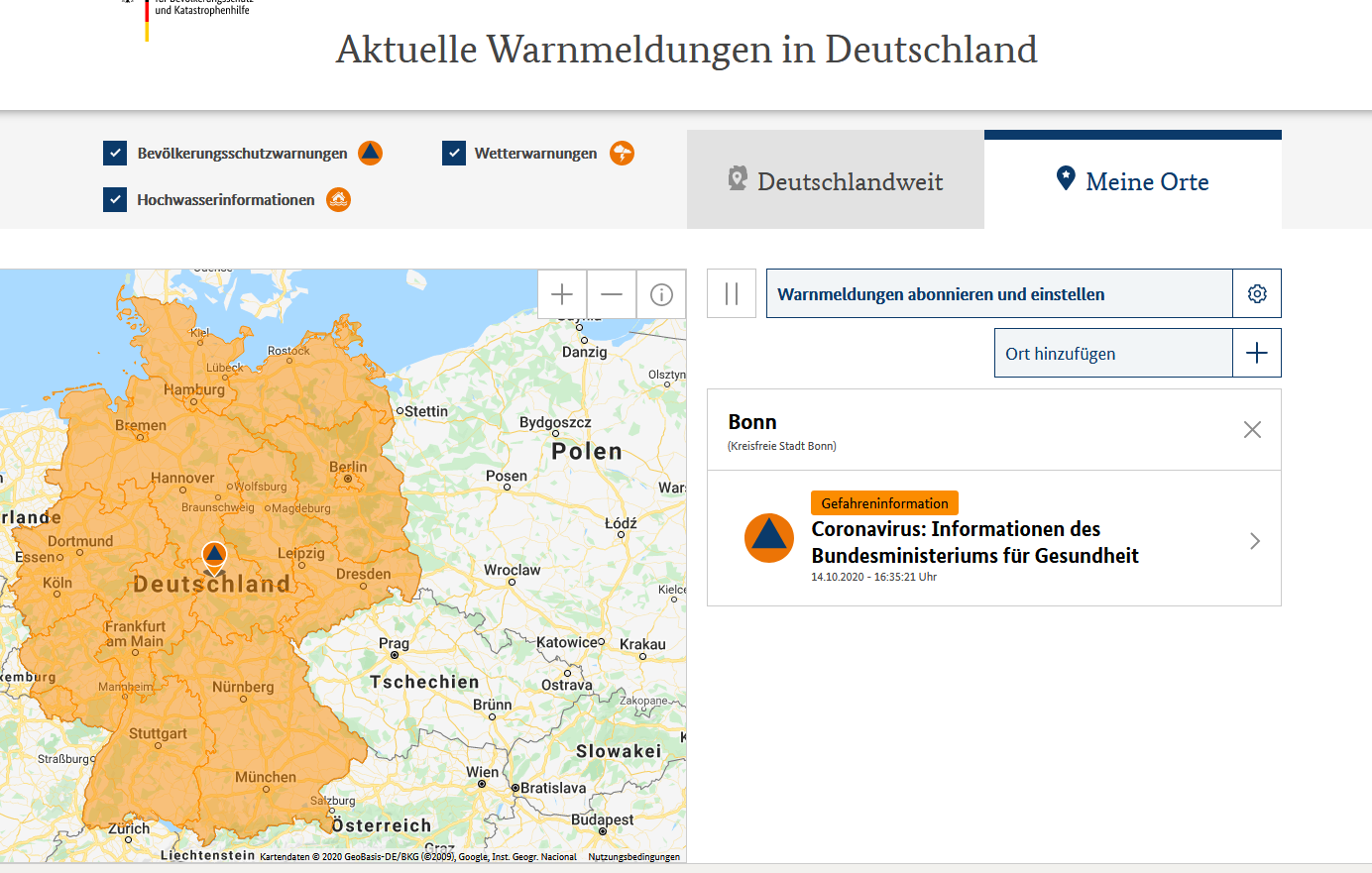Switch to the Deutschlandweit tab
Screen dimensions: 1372x873
click(836, 179)
